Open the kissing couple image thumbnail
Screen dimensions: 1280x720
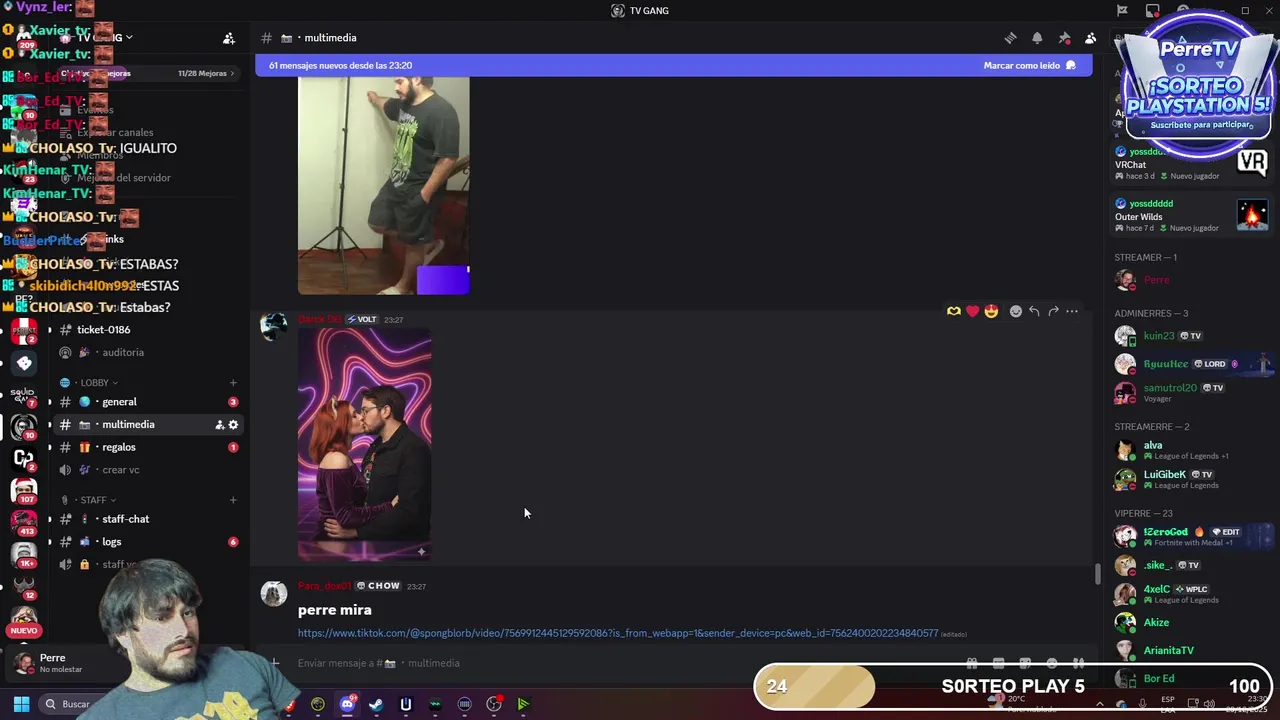pos(365,444)
